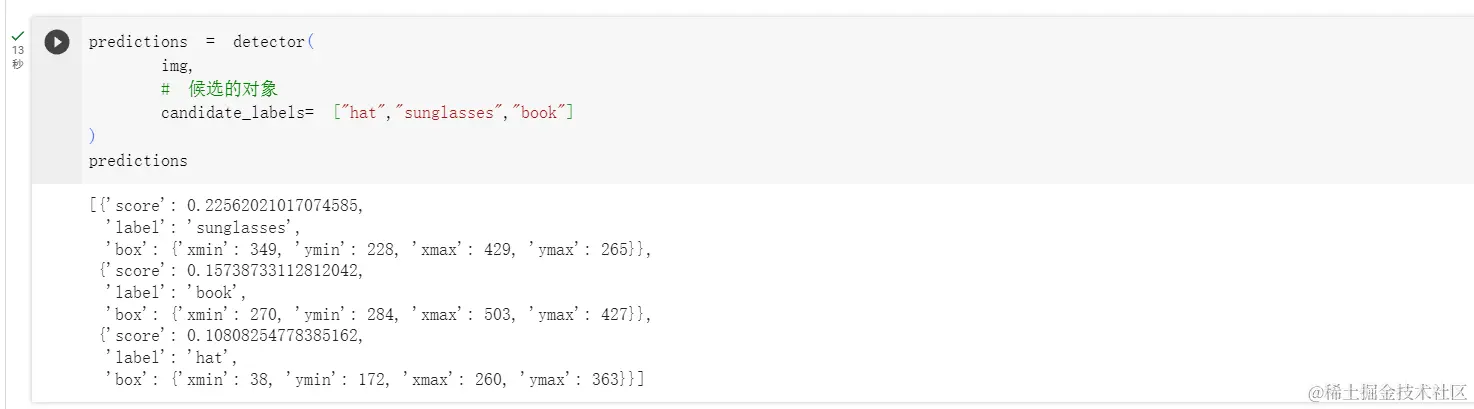Click the 13-second execution time indicator

[x=18, y=57]
